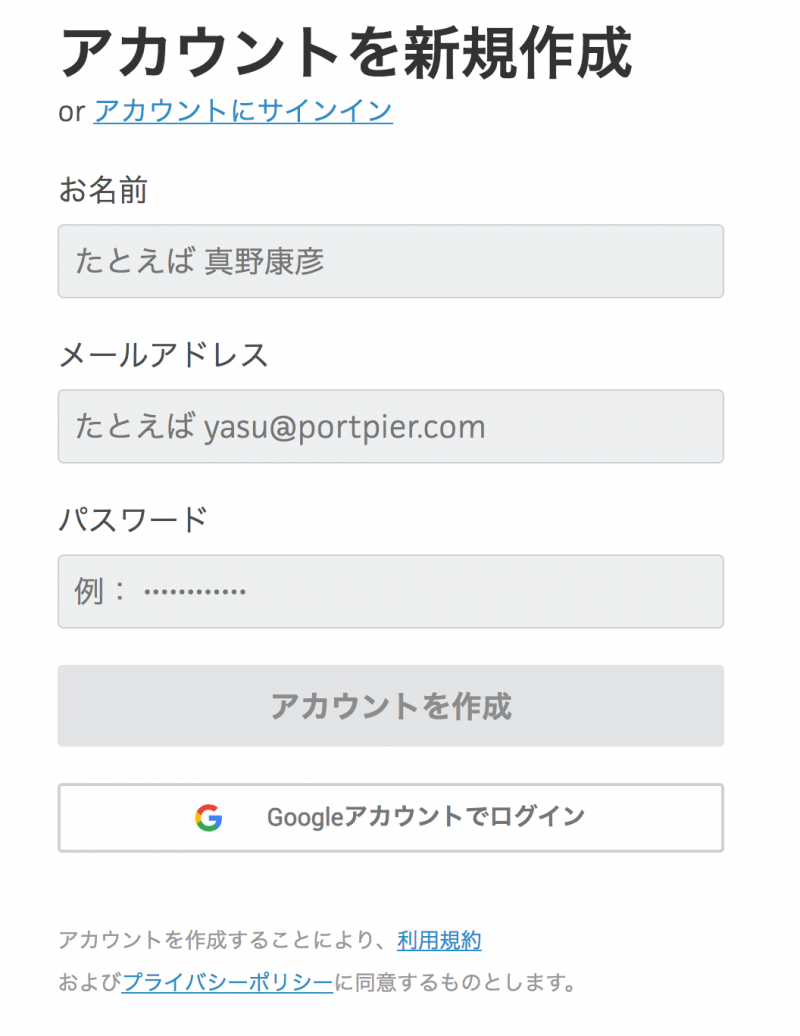The width and height of the screenshot is (800, 1036).
Task: Click the password dots placeholder
Action: click(195, 591)
